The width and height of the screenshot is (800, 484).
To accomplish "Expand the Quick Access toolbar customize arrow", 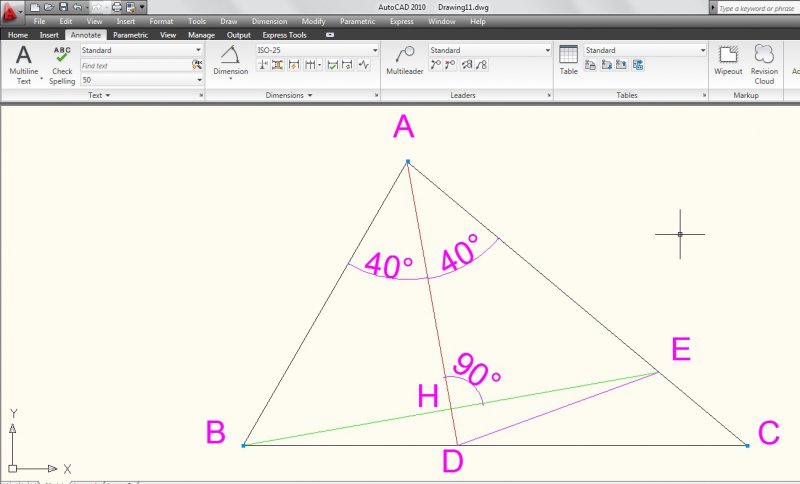I will click(142, 7).
